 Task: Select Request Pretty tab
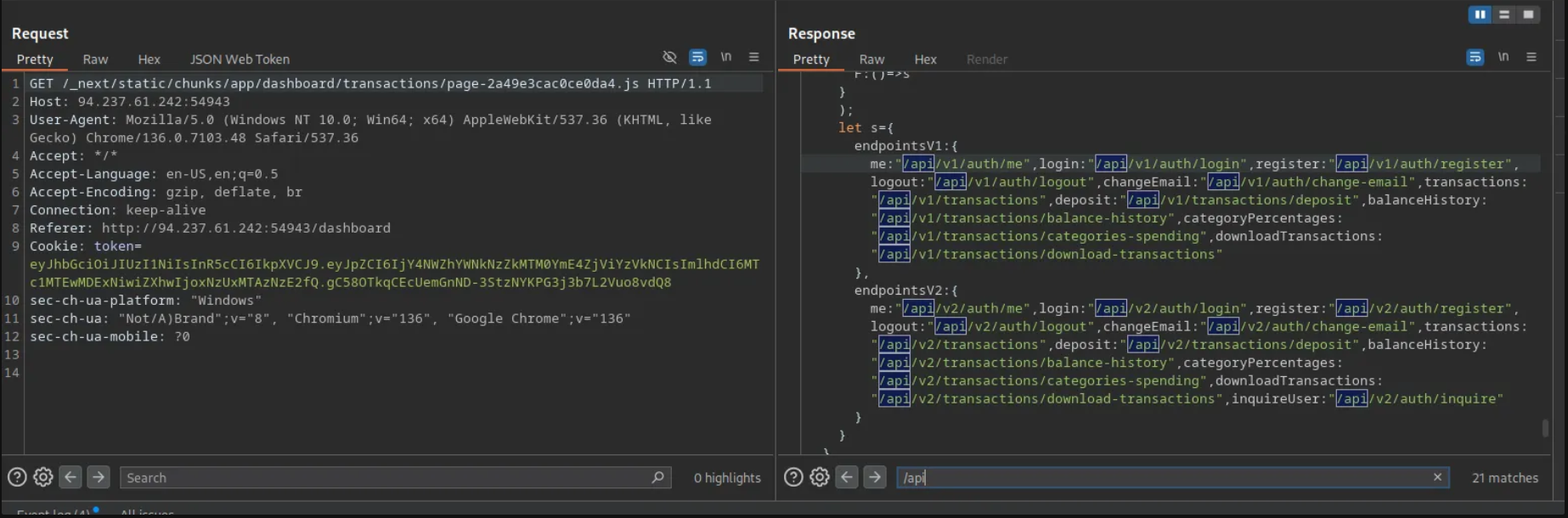pyautogui.click(x=35, y=59)
